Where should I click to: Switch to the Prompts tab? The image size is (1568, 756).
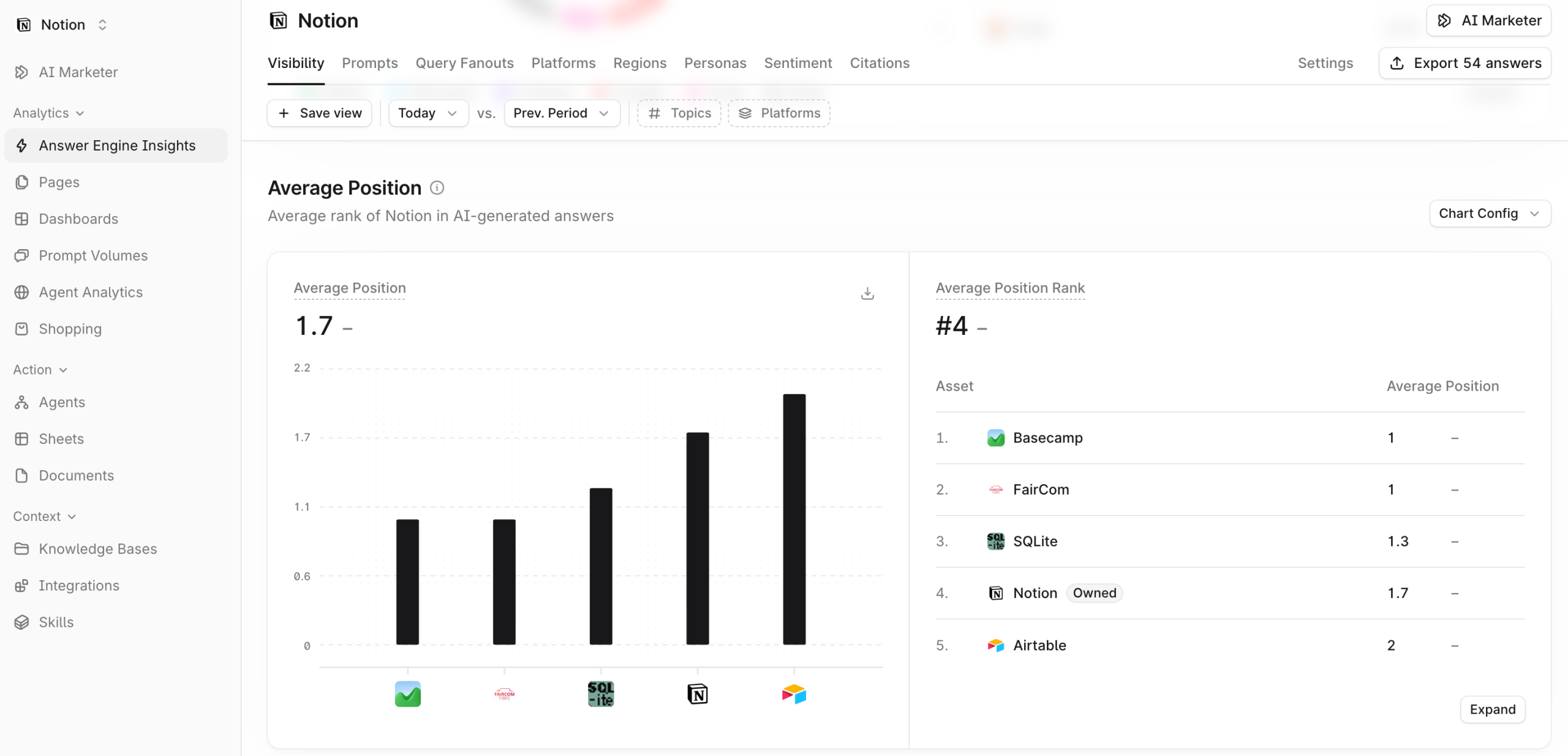coord(370,63)
